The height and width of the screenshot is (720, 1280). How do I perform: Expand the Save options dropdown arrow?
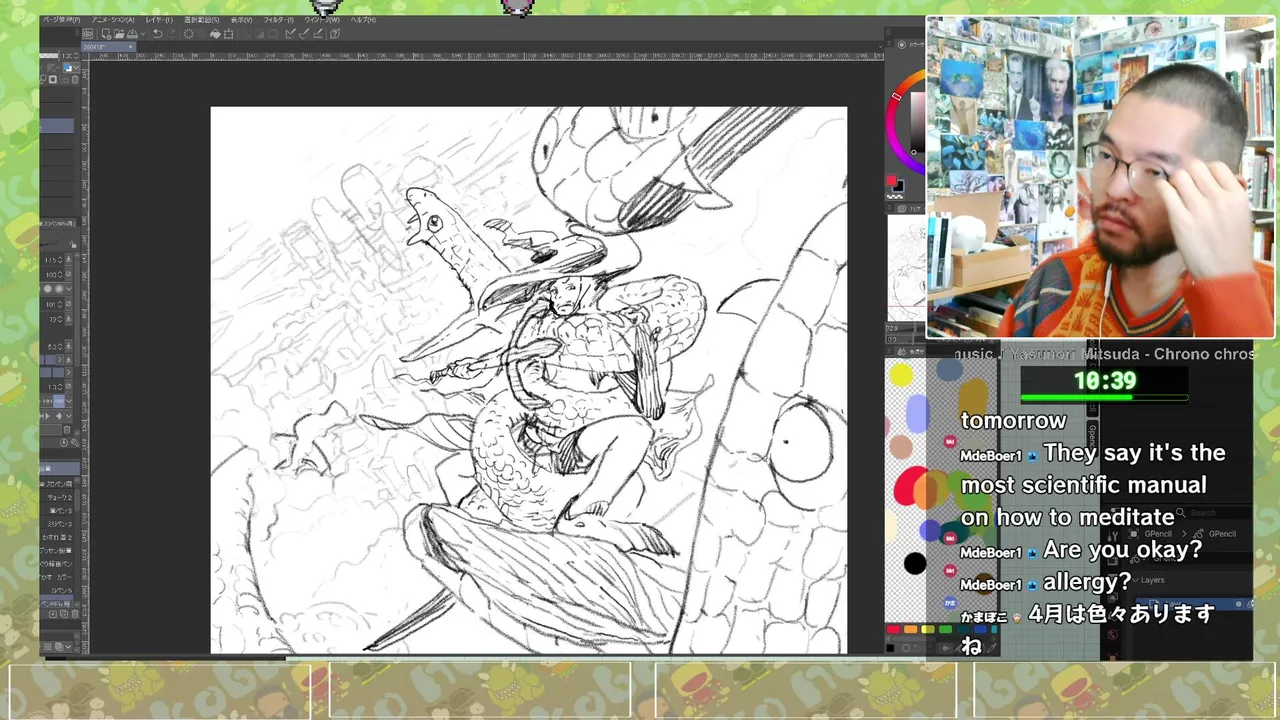[x=143, y=34]
